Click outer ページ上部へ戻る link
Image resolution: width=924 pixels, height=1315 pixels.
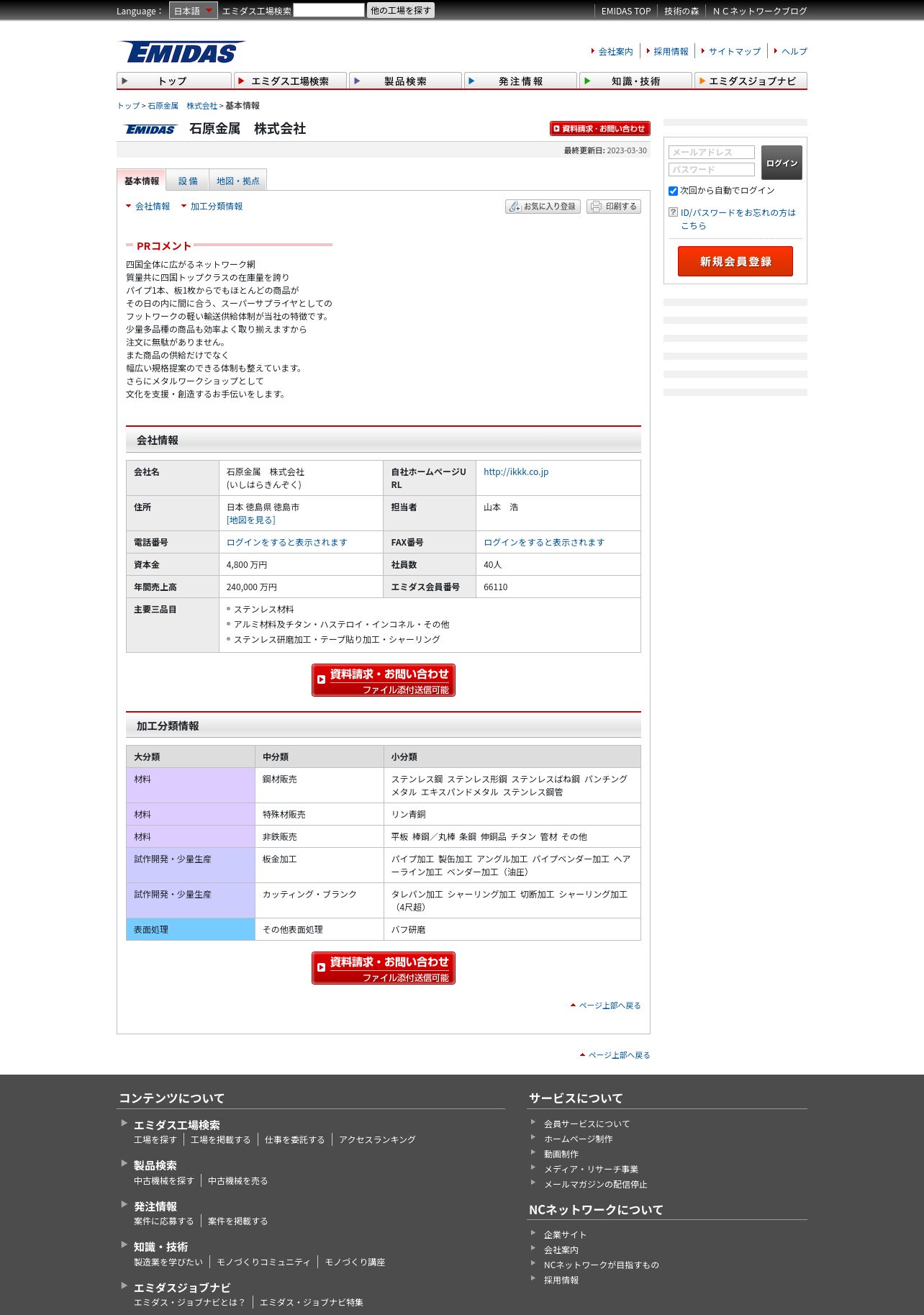tap(619, 1055)
